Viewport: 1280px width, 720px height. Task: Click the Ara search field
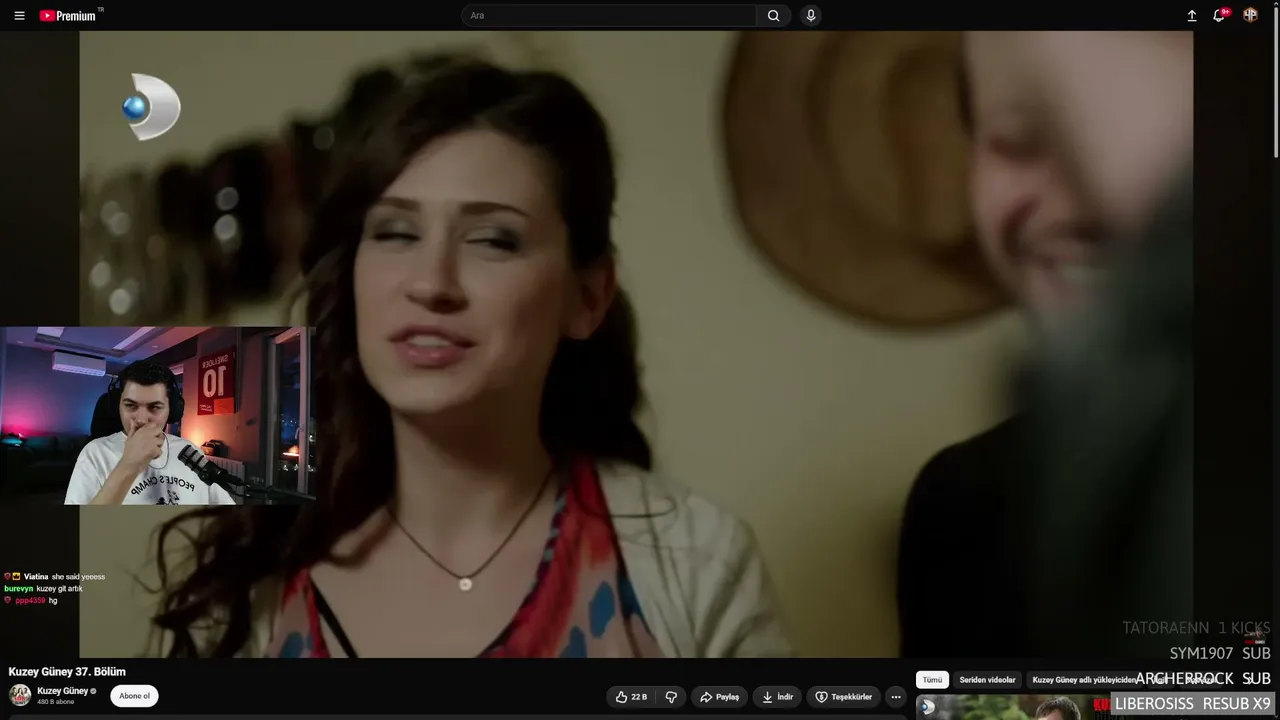pos(608,16)
